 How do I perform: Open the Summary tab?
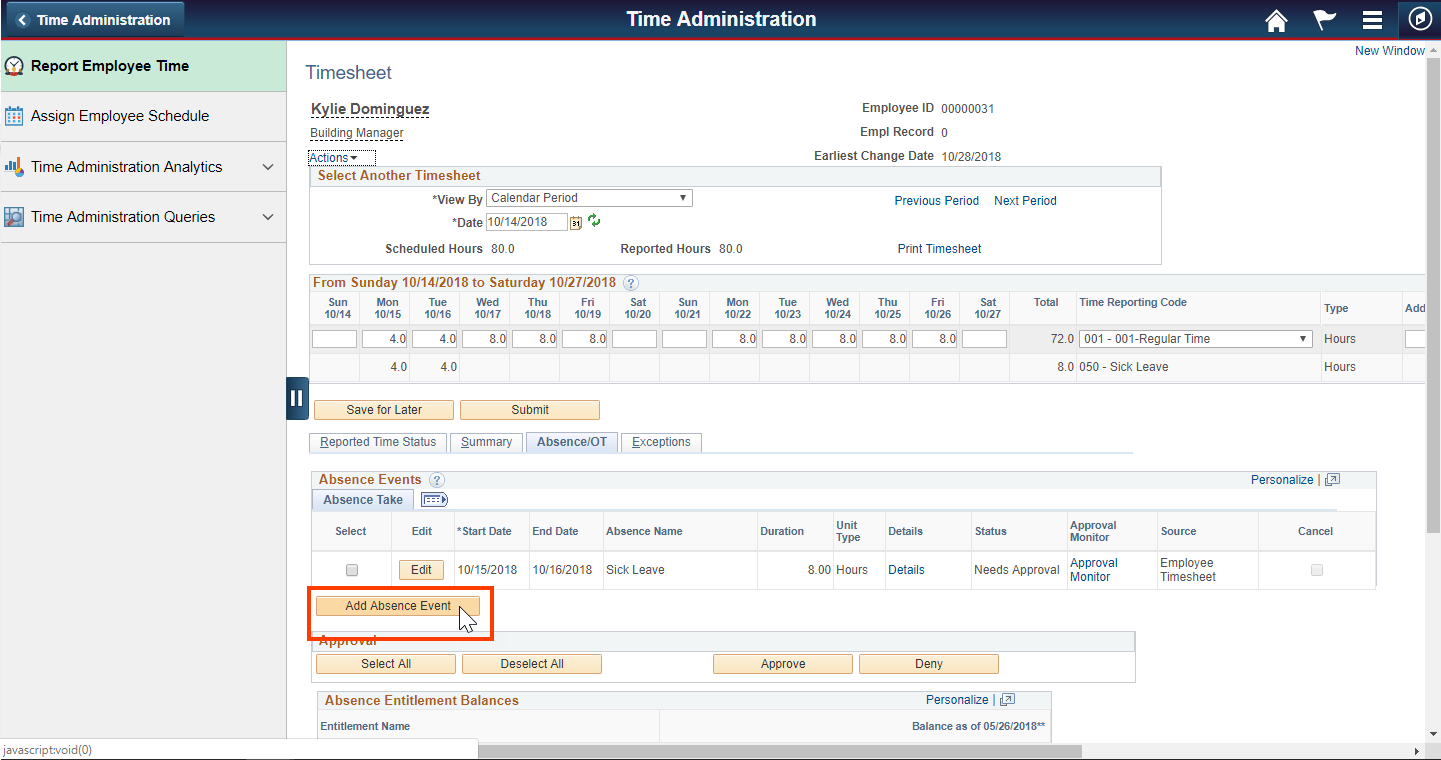pos(486,442)
